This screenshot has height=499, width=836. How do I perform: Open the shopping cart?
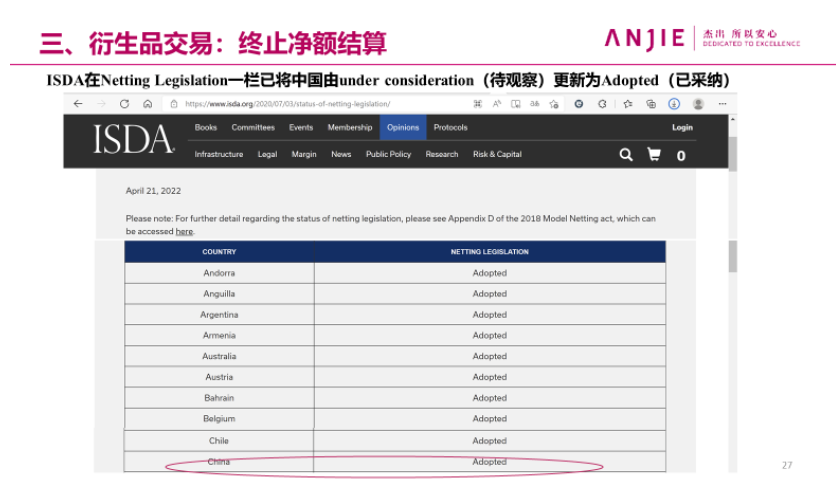654,155
